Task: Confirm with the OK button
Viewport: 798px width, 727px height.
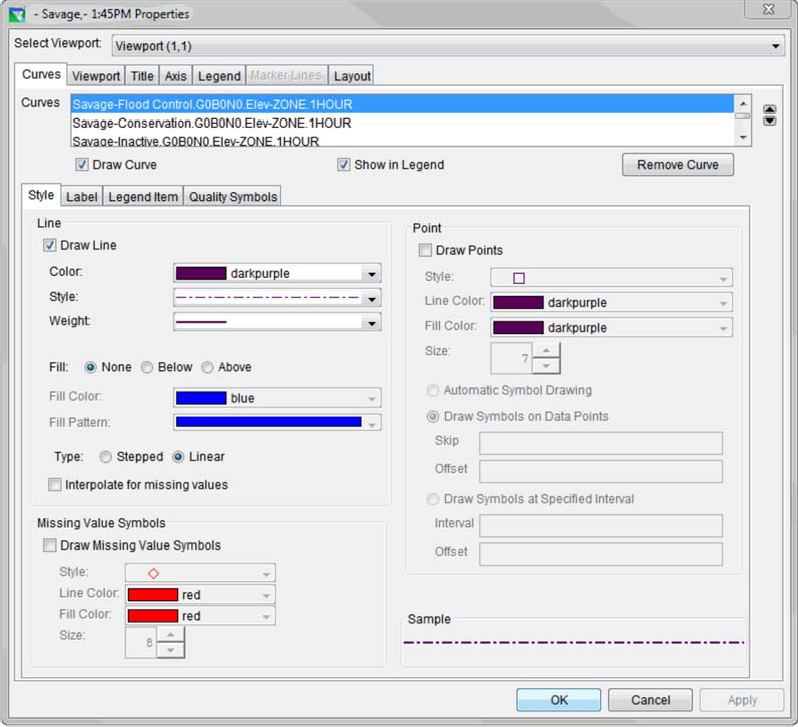Action: (559, 700)
